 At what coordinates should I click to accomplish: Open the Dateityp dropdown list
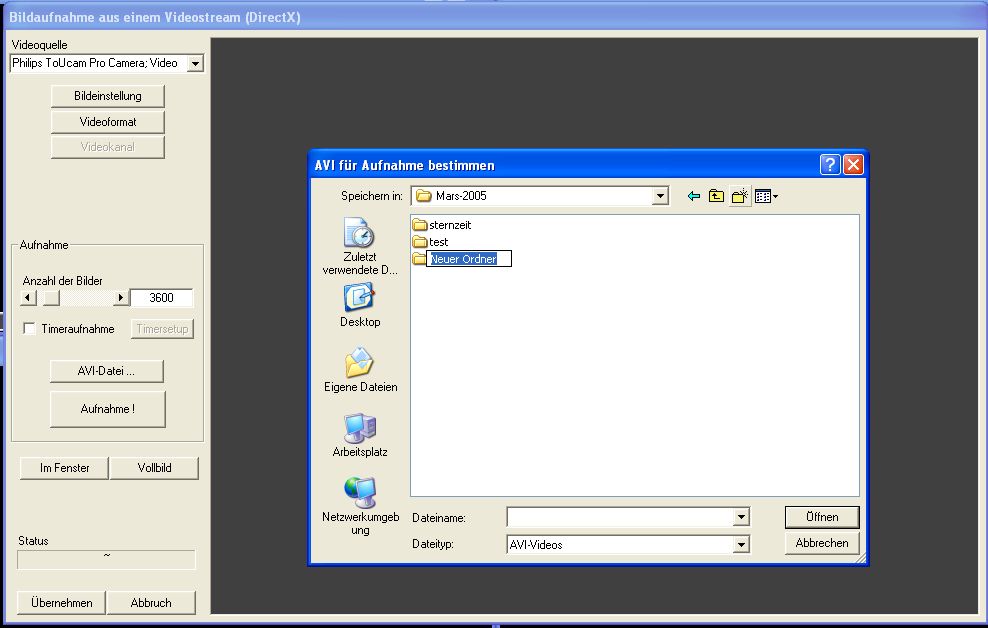740,545
